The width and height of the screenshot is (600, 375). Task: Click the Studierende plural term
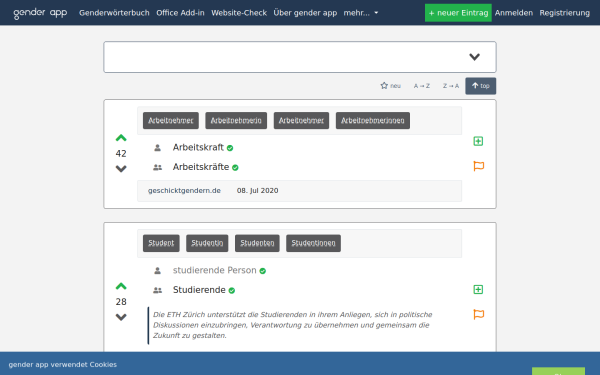(199, 290)
